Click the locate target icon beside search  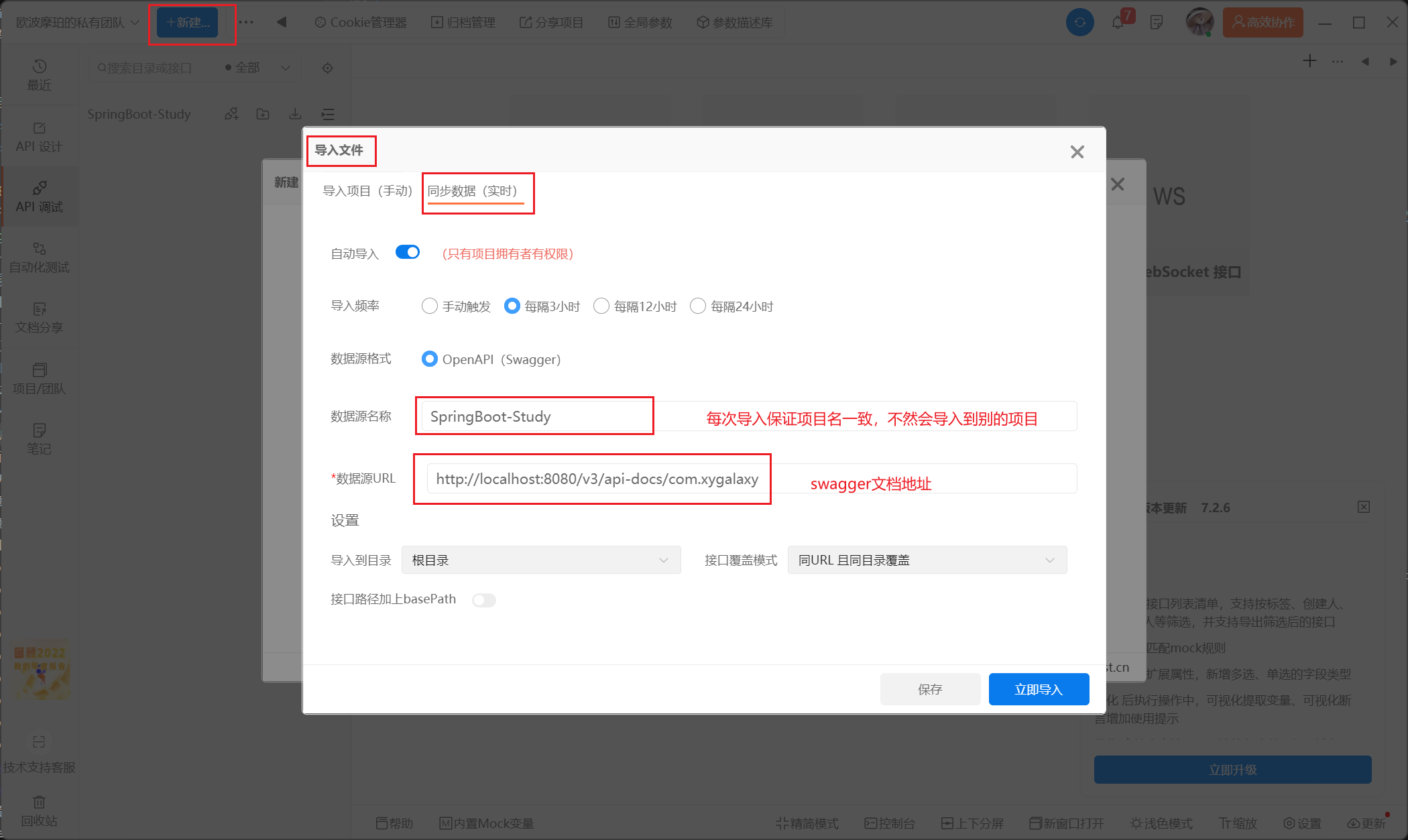[x=327, y=68]
